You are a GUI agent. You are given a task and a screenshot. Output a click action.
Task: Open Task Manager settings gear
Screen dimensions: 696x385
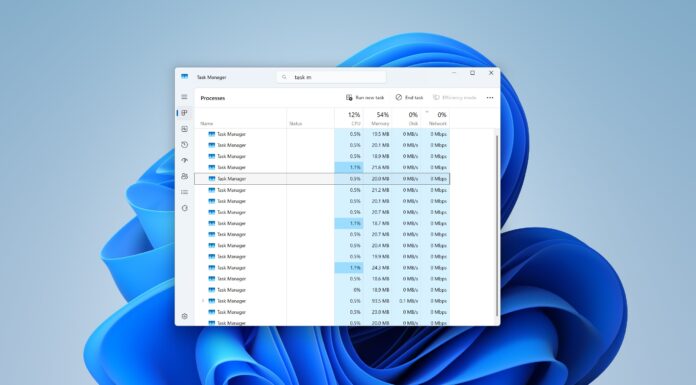point(185,316)
